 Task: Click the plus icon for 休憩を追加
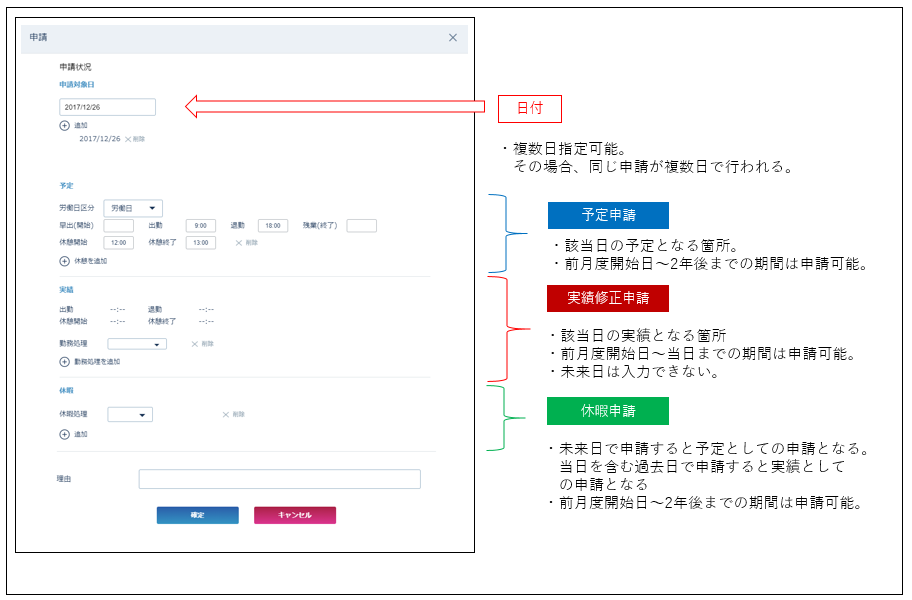point(65,261)
